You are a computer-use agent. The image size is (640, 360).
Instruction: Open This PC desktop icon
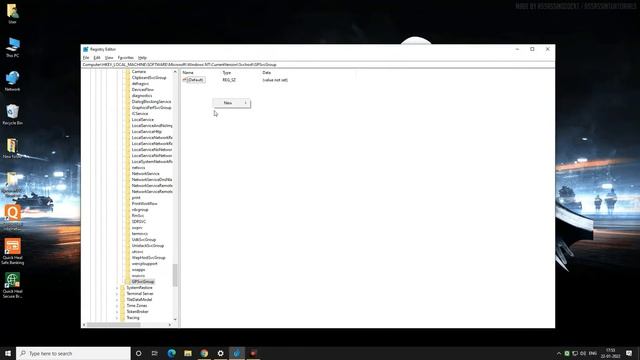(12, 47)
